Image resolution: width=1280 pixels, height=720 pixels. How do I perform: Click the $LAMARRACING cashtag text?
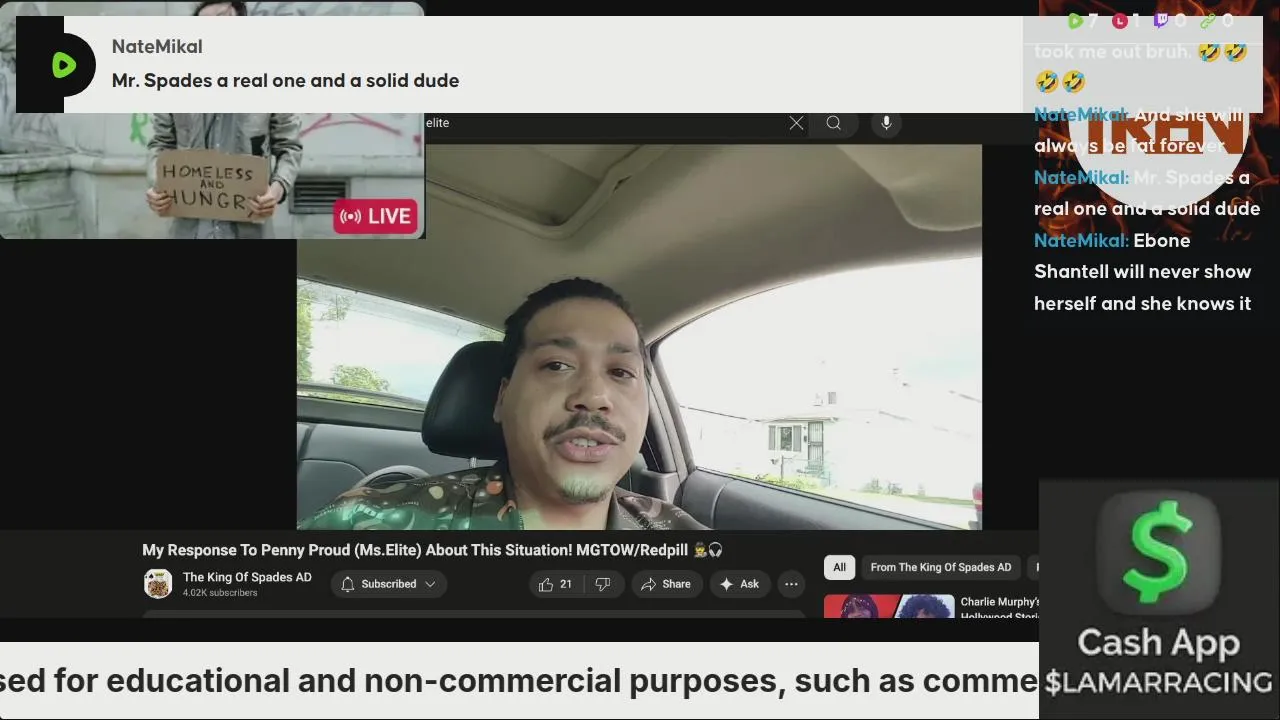pyautogui.click(x=1158, y=683)
